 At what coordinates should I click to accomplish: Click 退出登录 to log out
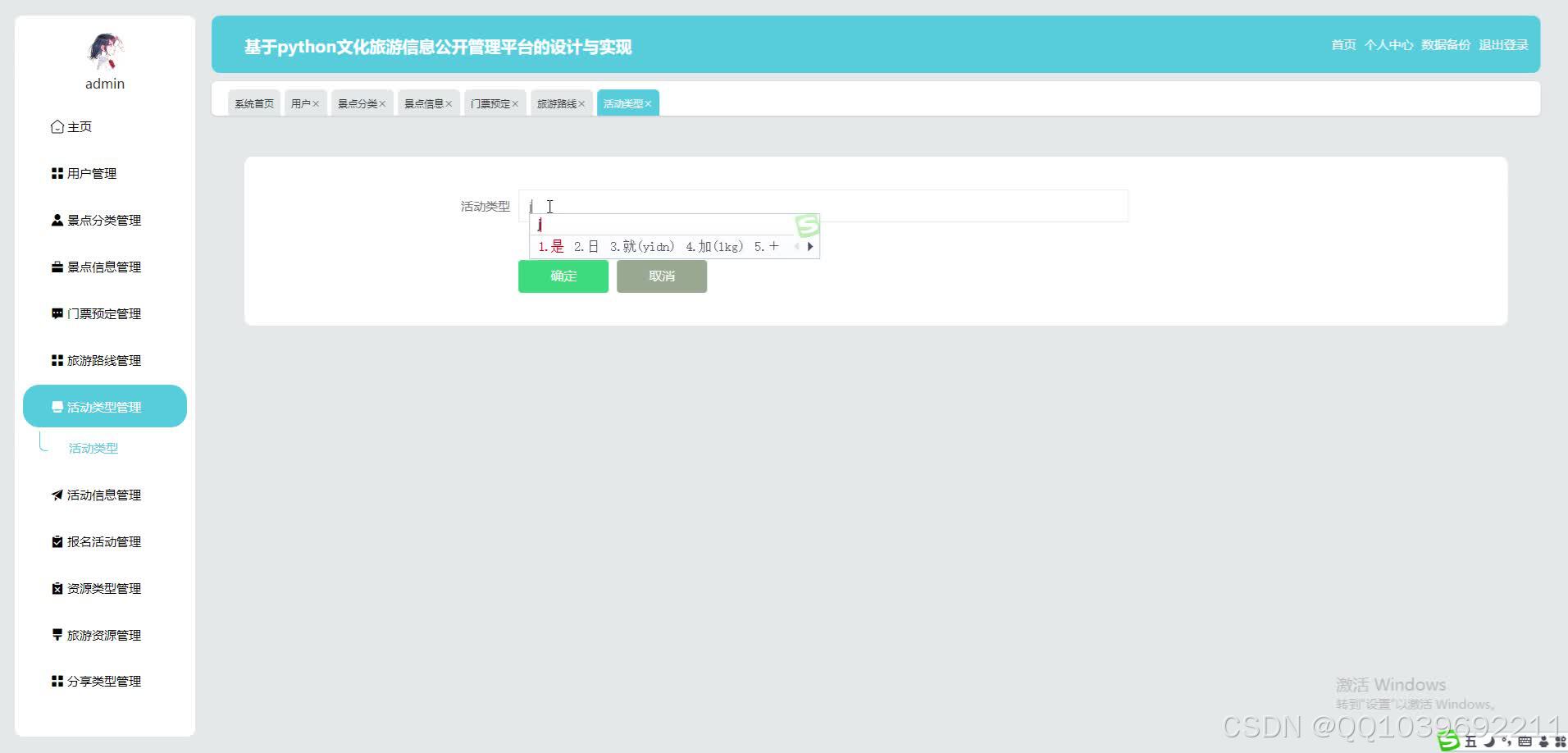pyautogui.click(x=1503, y=45)
